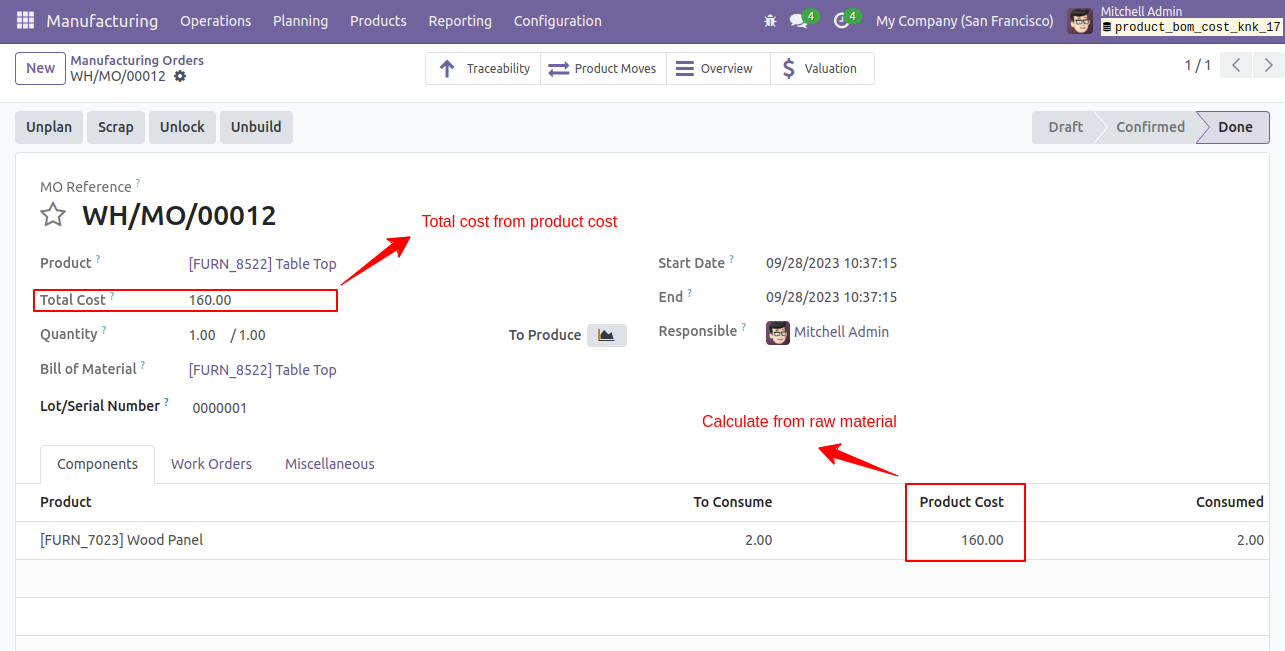1285x651 pixels.
Task: Open the Wood Panel component row
Action: pyautogui.click(x=642, y=540)
